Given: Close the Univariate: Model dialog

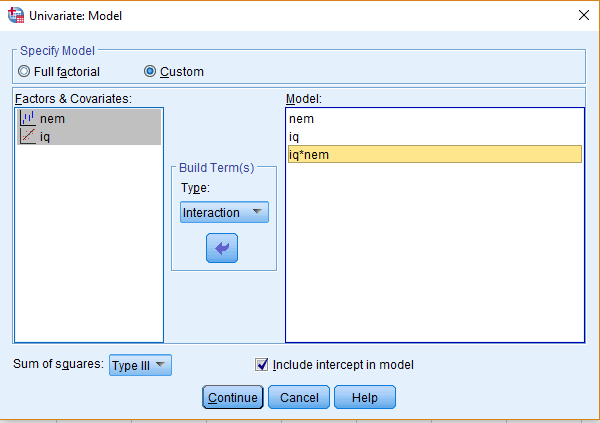Looking at the screenshot, I should [584, 15].
